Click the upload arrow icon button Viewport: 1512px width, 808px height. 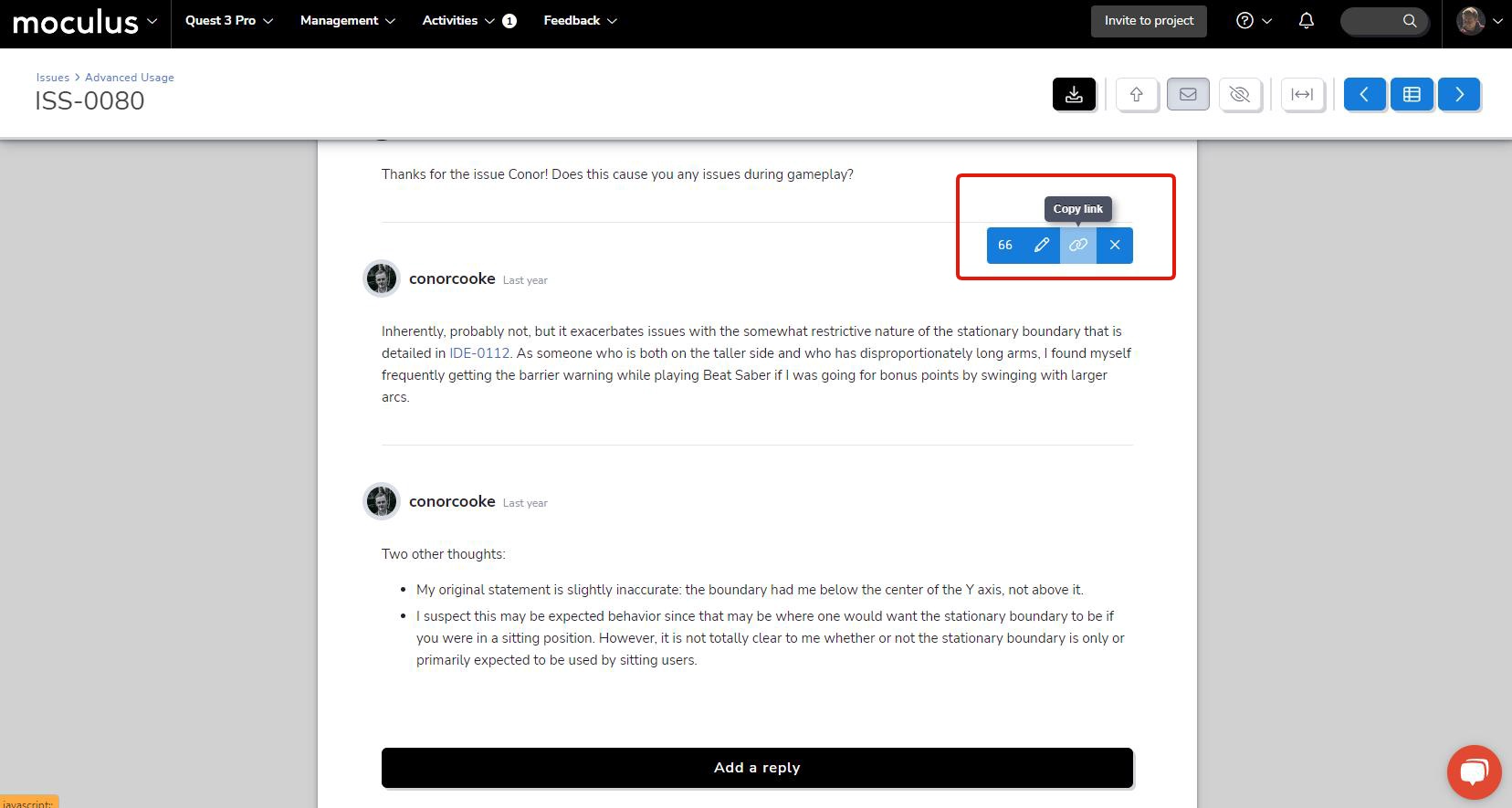(x=1137, y=94)
